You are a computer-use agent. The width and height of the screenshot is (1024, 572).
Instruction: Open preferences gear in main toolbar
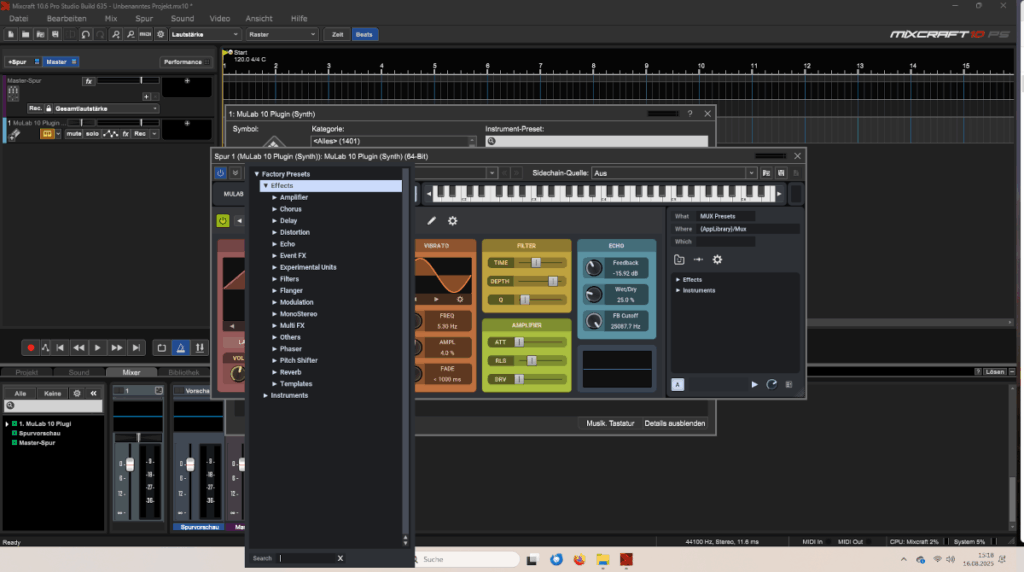click(x=160, y=34)
